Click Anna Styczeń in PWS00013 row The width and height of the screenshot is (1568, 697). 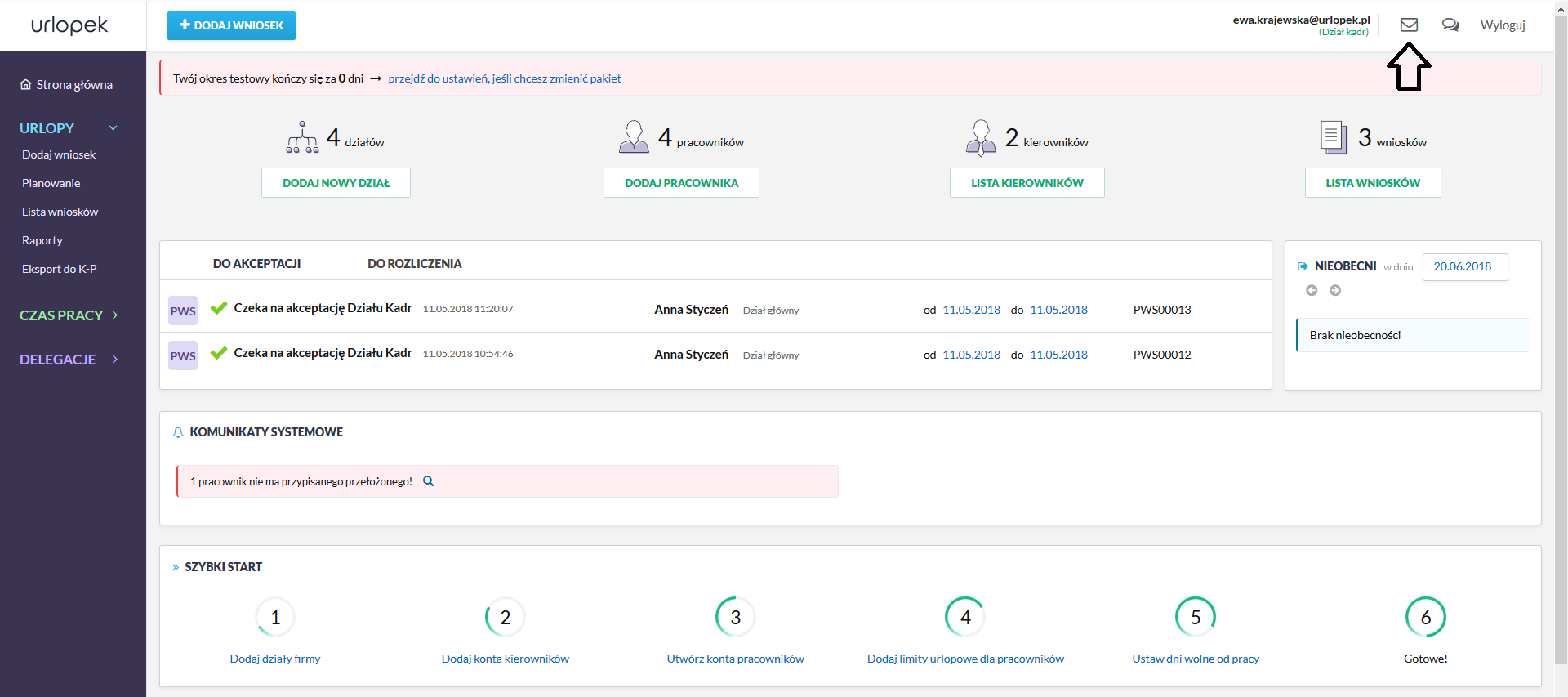(x=691, y=310)
